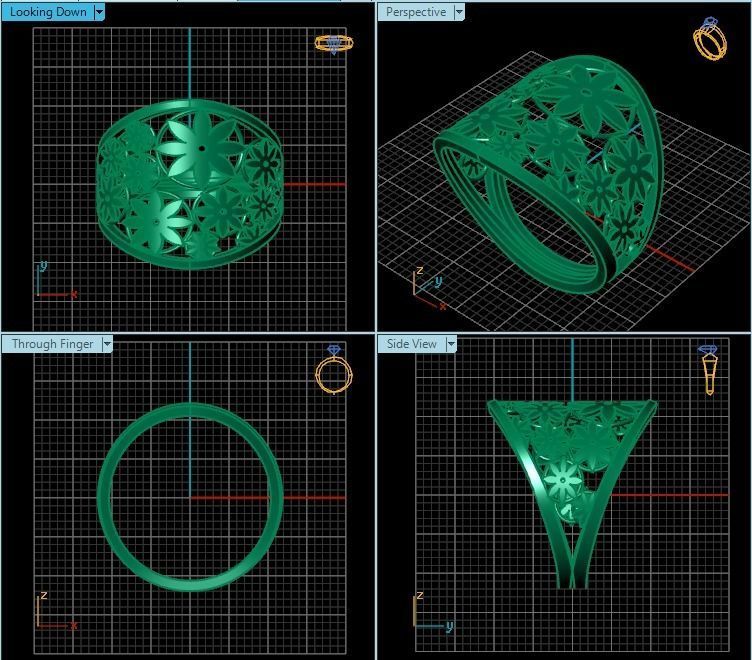The height and width of the screenshot is (660, 752).
Task: Open the Perspective viewport dropdown arrow
Action: [459, 12]
